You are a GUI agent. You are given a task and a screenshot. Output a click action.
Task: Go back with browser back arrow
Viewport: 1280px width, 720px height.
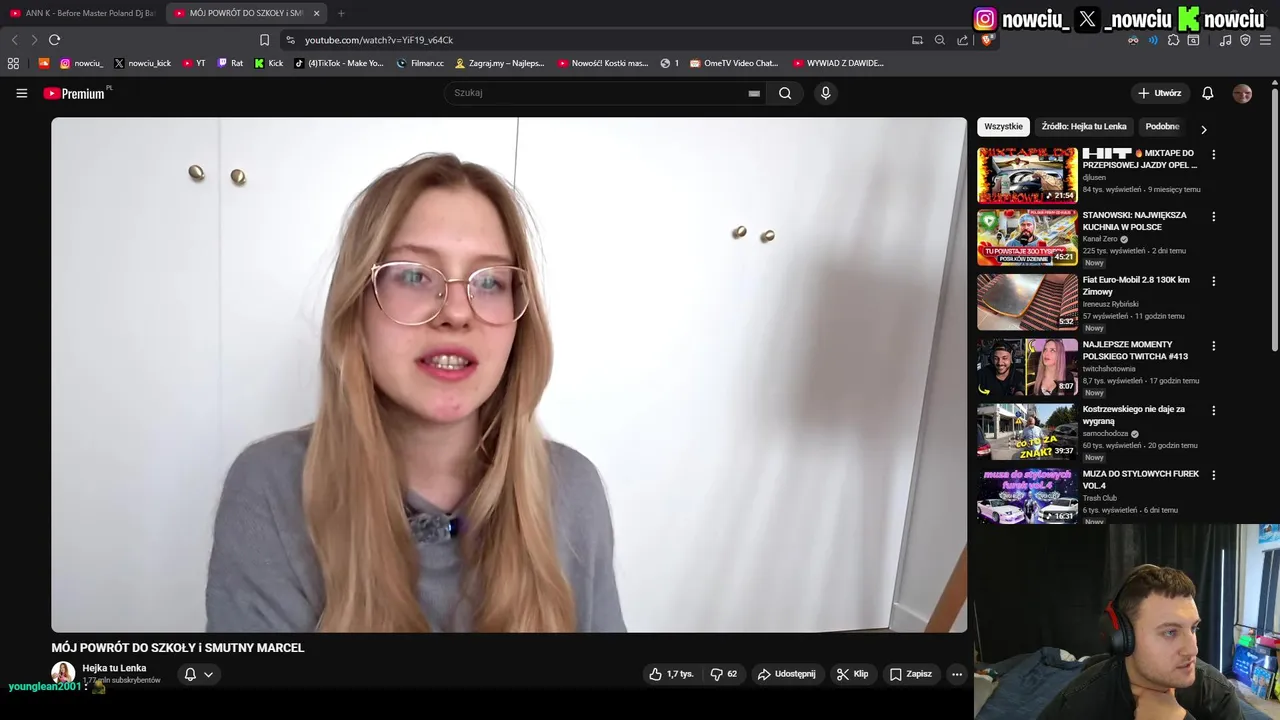coord(14,40)
